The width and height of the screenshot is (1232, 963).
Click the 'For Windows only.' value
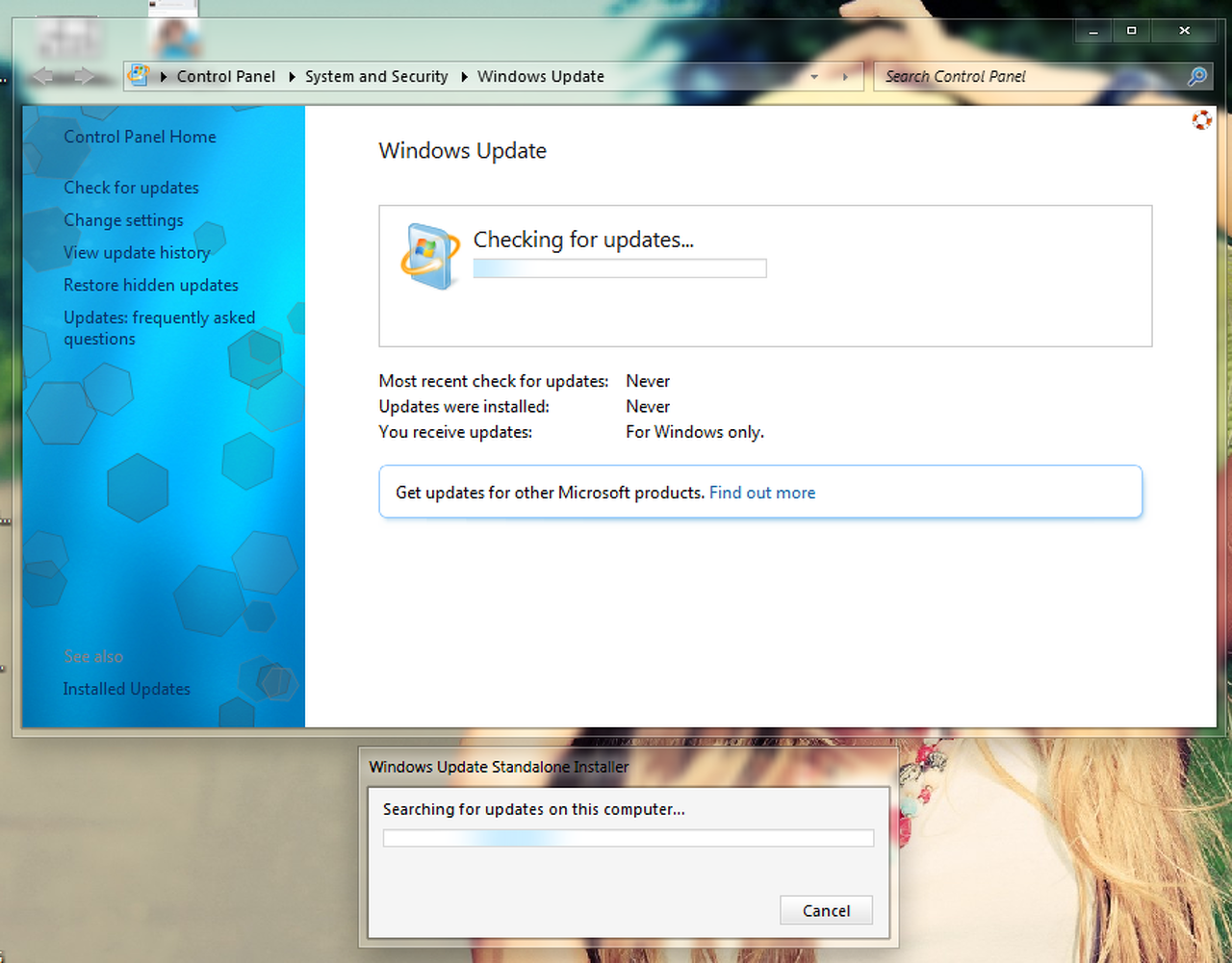(695, 432)
